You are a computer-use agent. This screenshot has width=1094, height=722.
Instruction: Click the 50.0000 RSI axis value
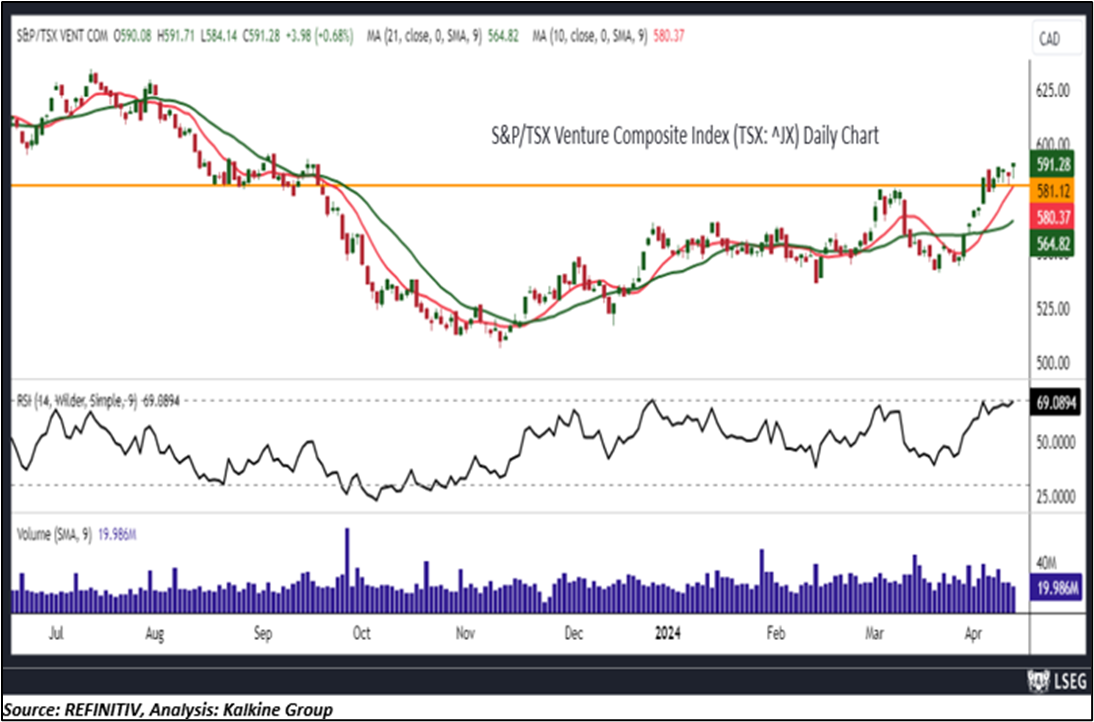1054,442
